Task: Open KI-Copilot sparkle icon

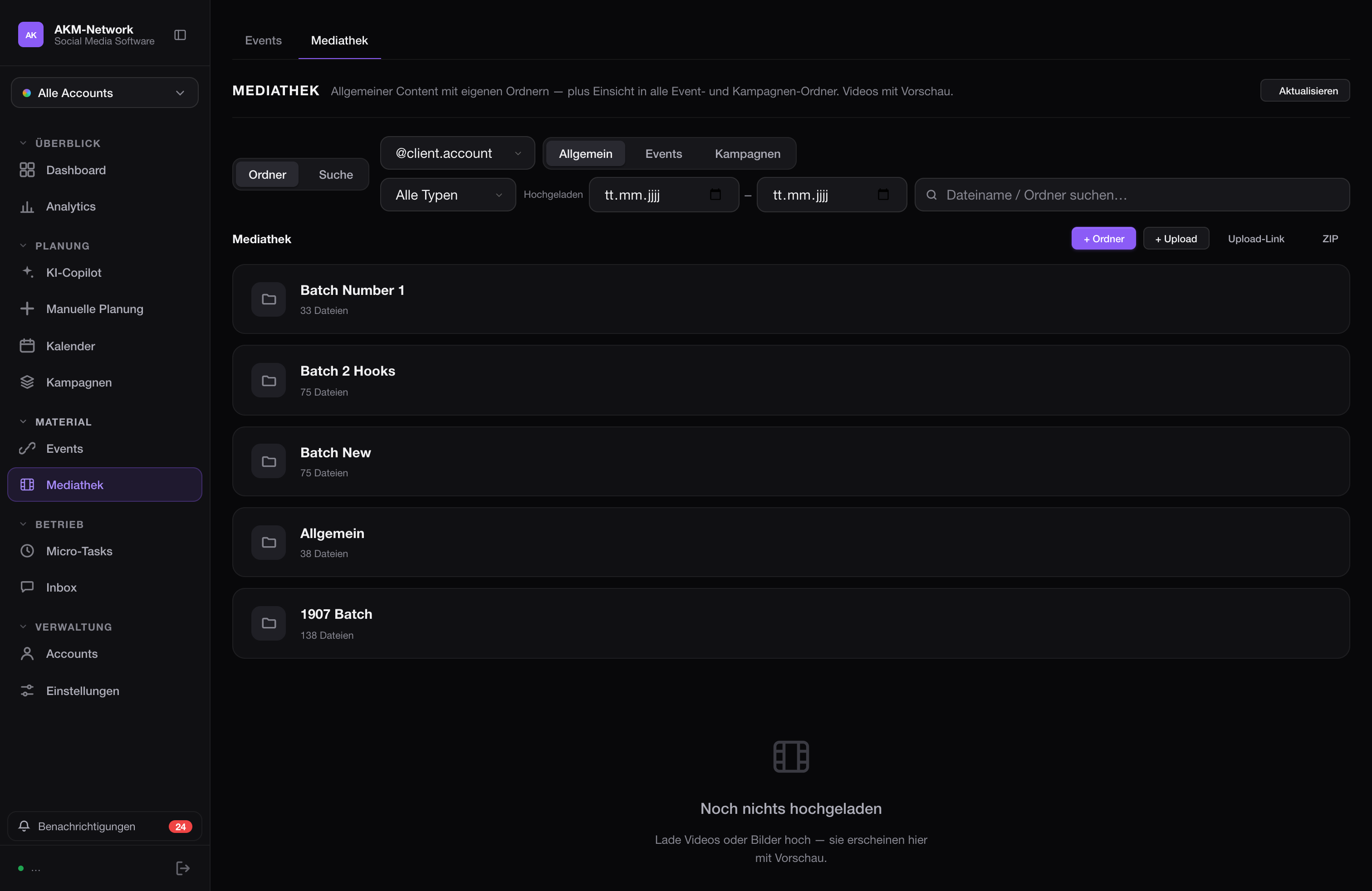Action: 27,272
